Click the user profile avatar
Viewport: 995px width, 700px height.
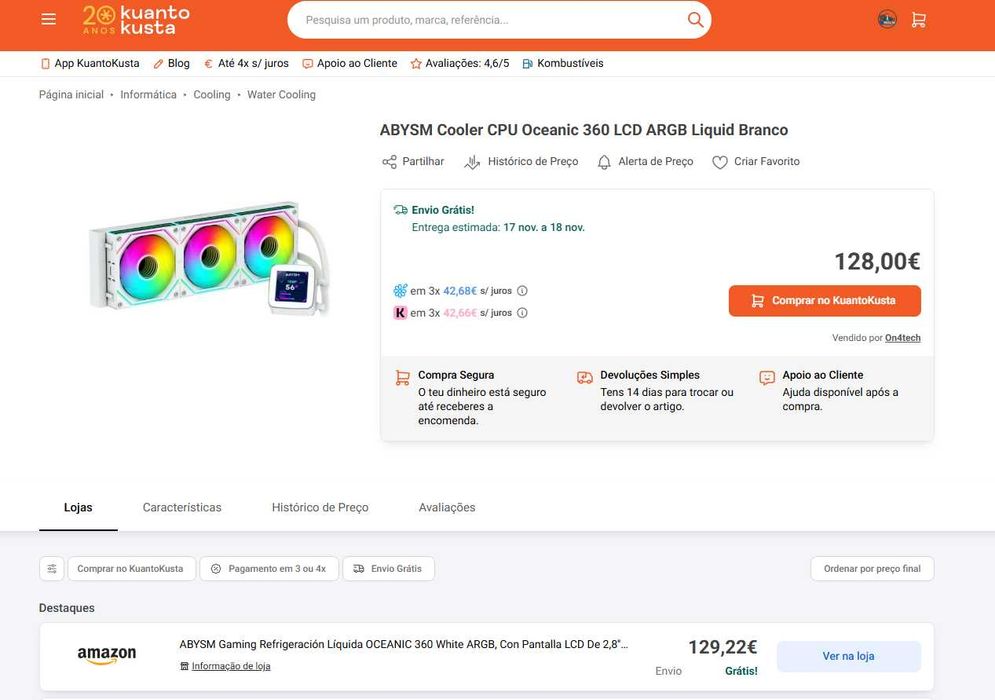[887, 19]
